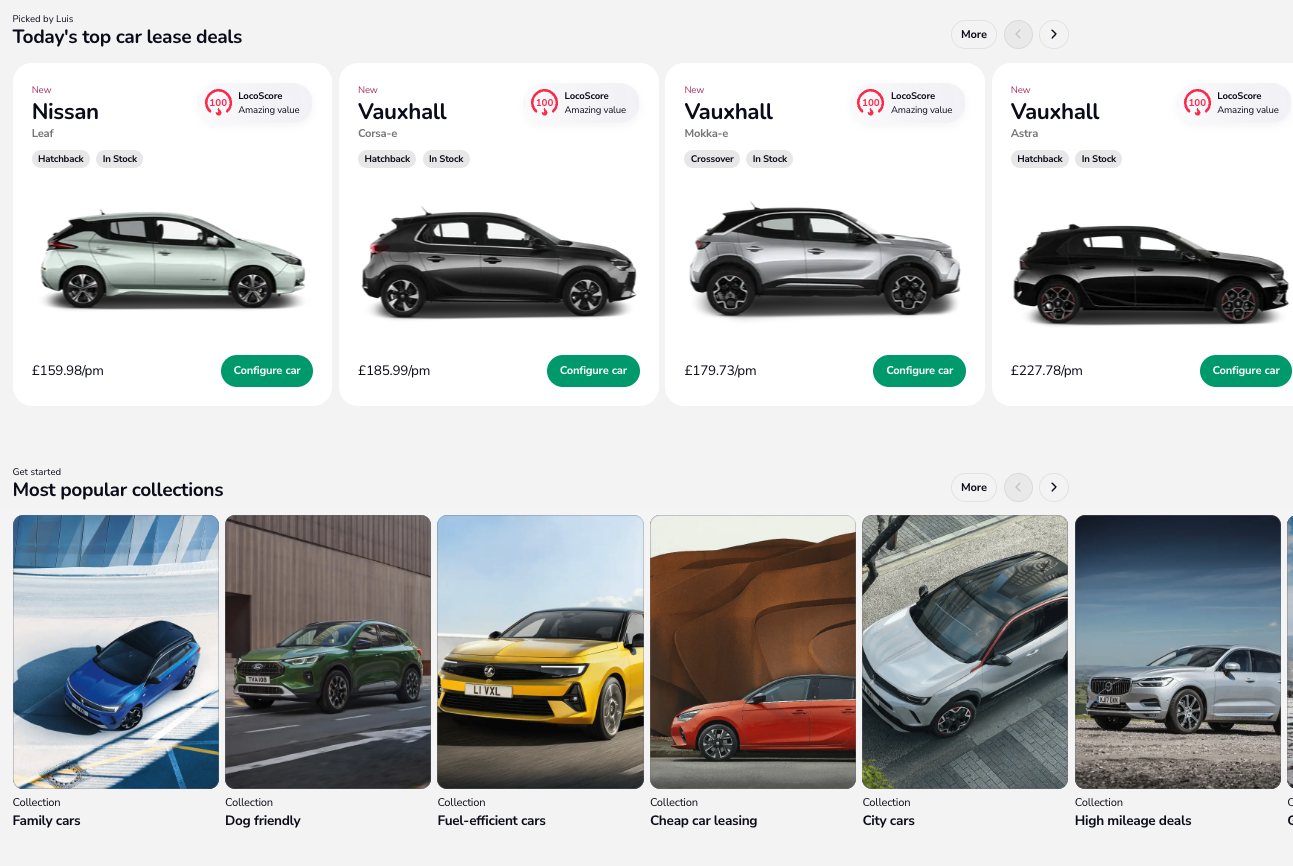Click the LocoScore badge on Vauxhall Astra
Image resolution: width=1293 pixels, height=866 pixels.
(x=1235, y=103)
